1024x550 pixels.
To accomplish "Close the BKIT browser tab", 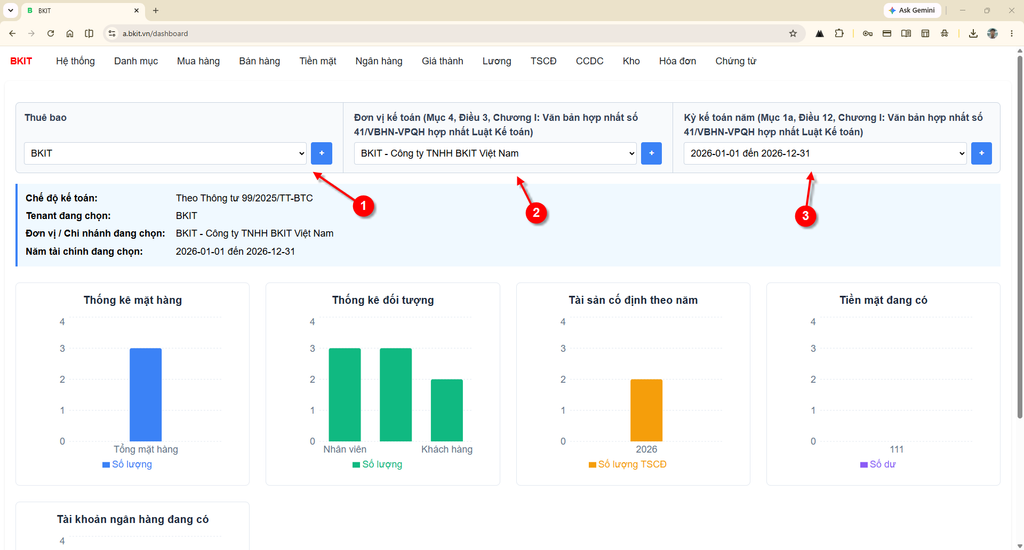I will coord(136,10).
